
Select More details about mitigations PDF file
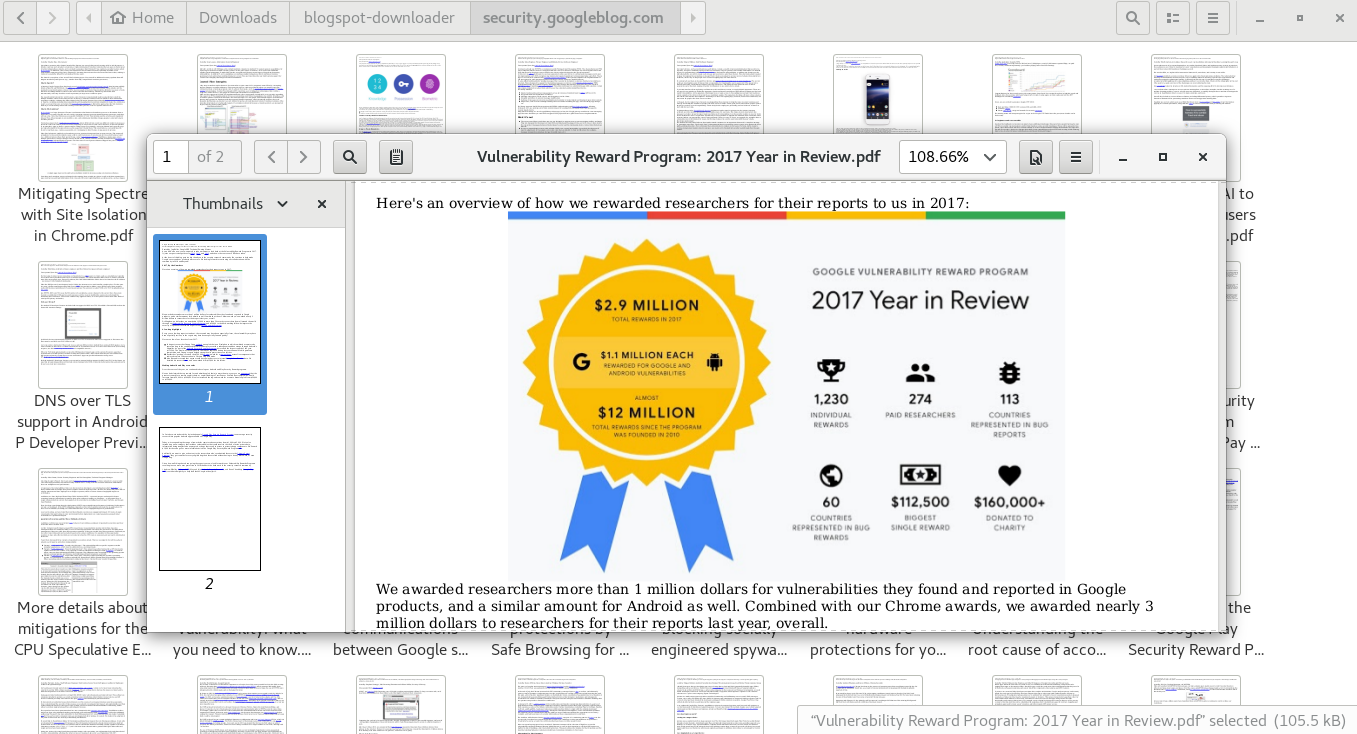[83, 564]
